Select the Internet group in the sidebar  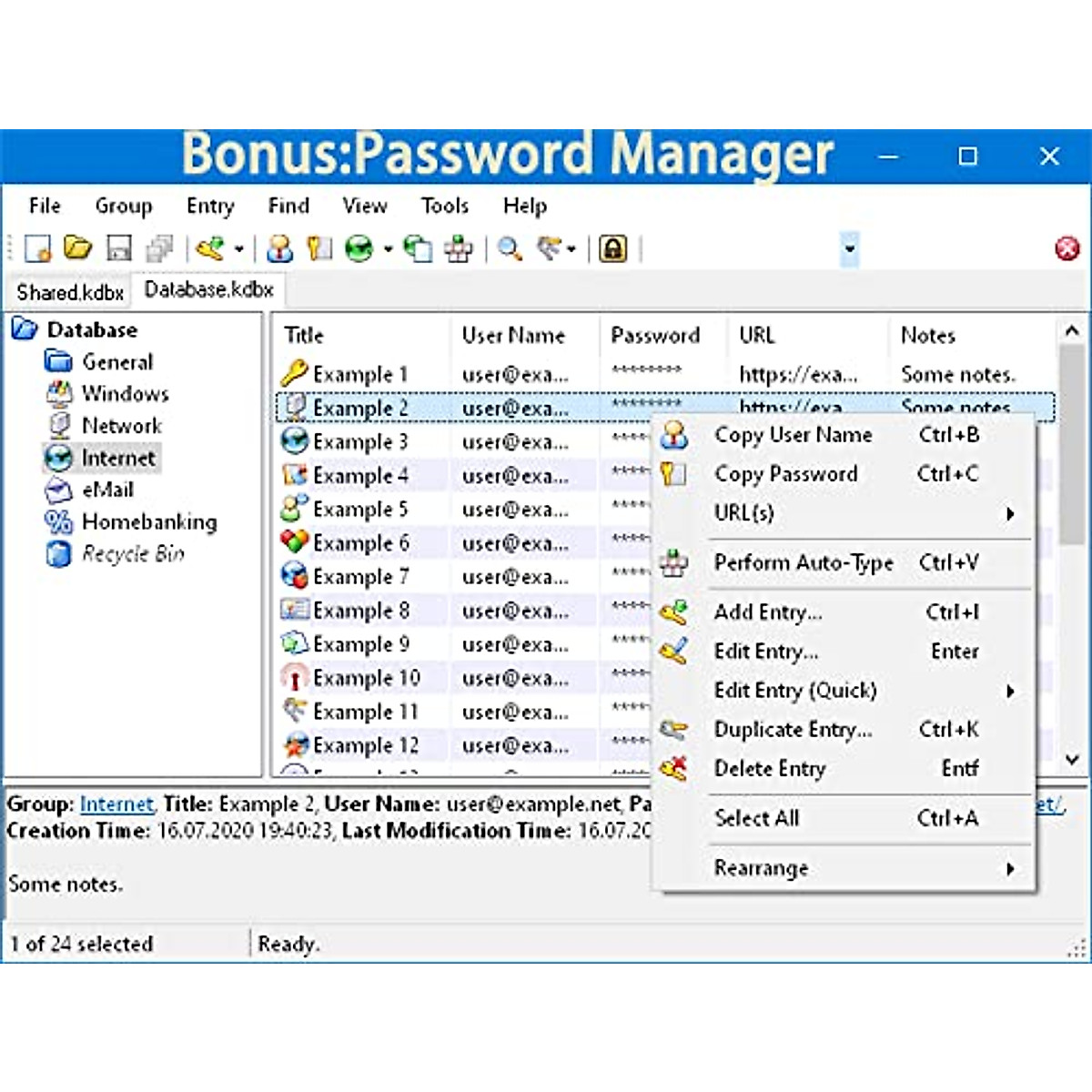[116, 458]
